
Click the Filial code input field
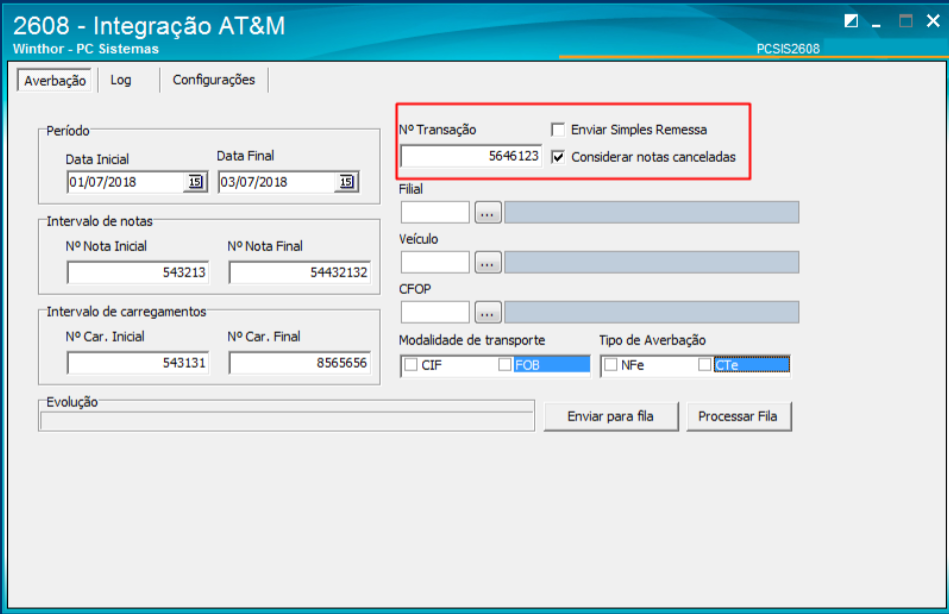click(435, 213)
